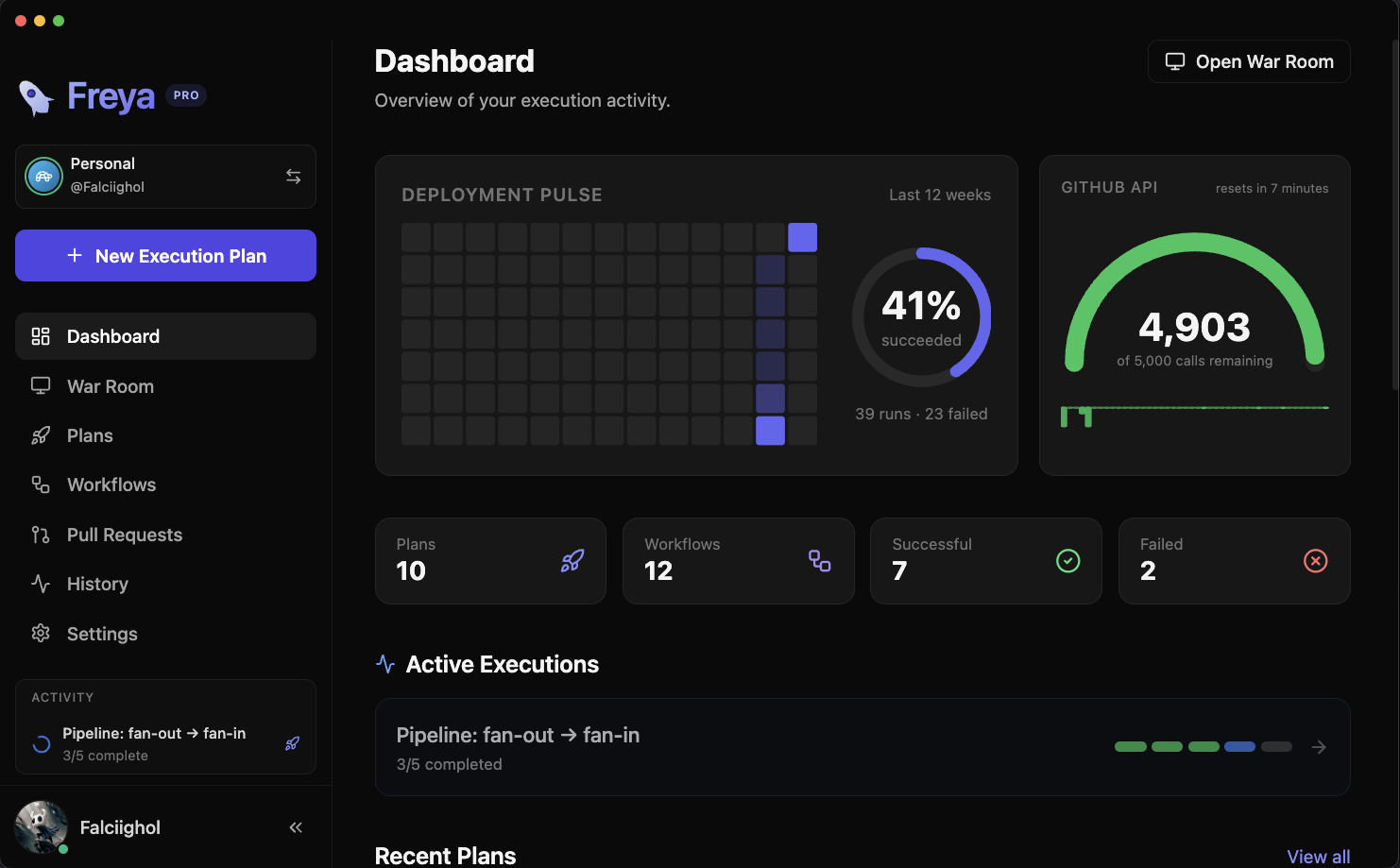
Task: Click the brightest top-right square in Deployment Pulse
Action: [x=802, y=237]
